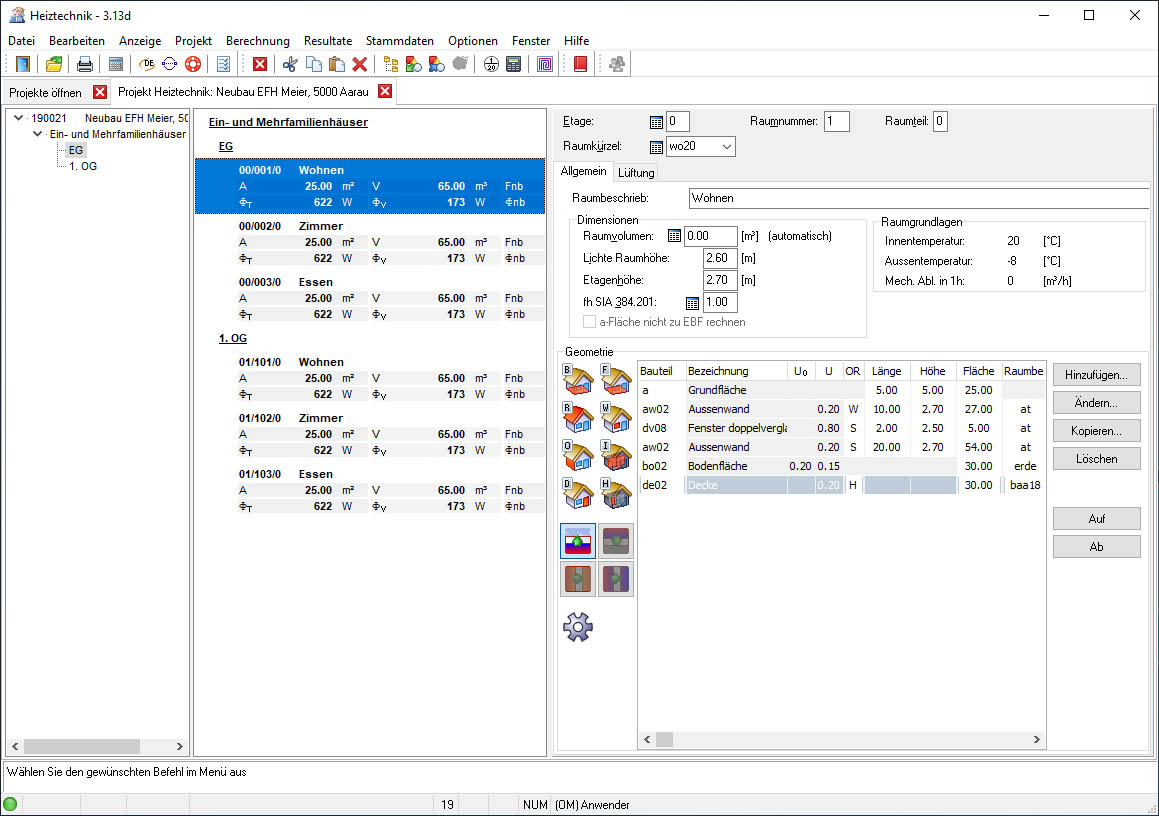Click the Ab button
Image resolution: width=1159 pixels, height=816 pixels.
point(1096,547)
